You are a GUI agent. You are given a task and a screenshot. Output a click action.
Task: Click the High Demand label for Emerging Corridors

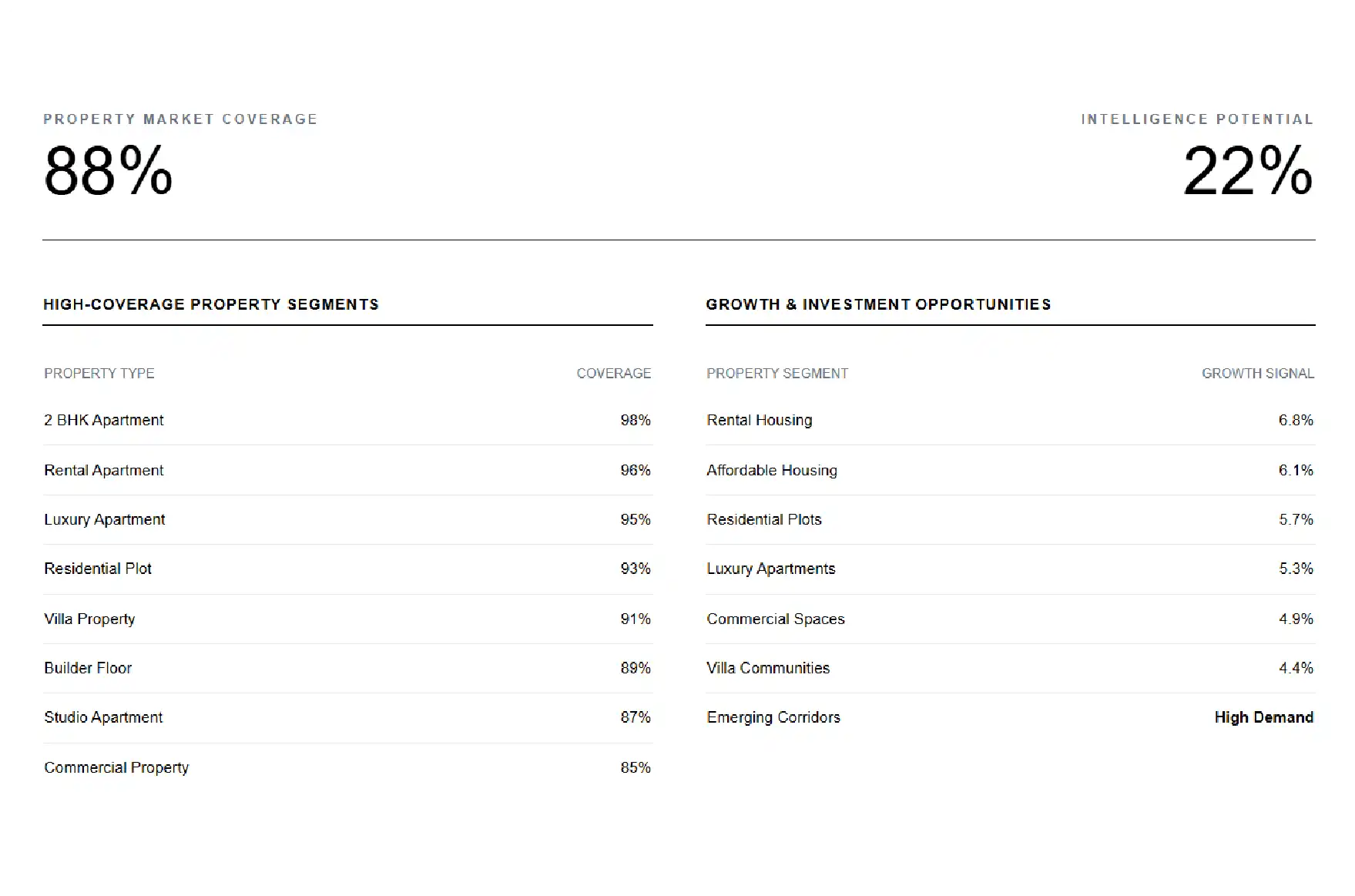(1264, 717)
